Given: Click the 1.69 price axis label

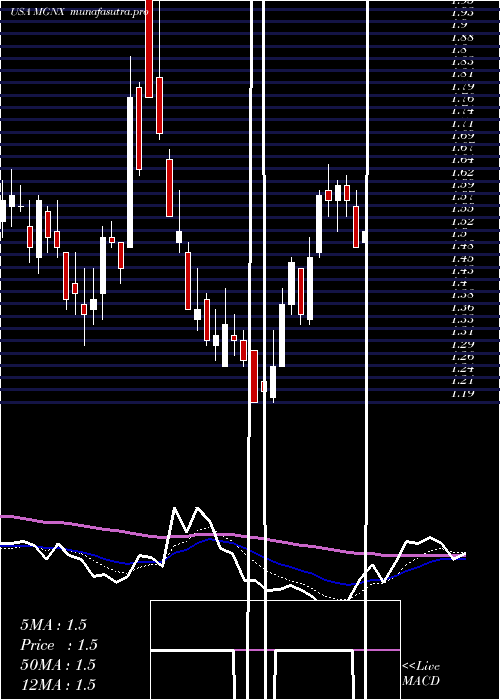Looking at the screenshot, I should point(462,135).
